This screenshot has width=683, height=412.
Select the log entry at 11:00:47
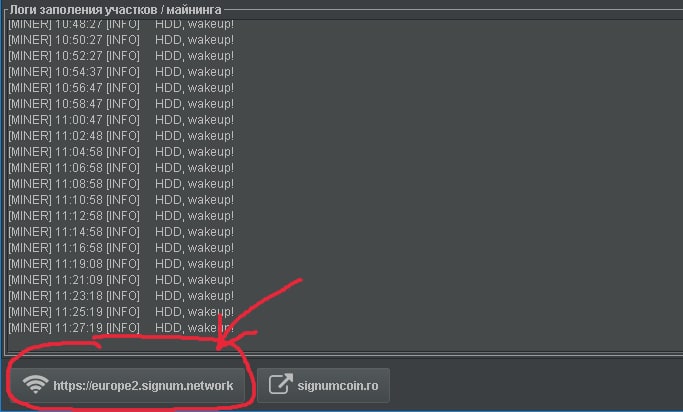tap(121, 120)
